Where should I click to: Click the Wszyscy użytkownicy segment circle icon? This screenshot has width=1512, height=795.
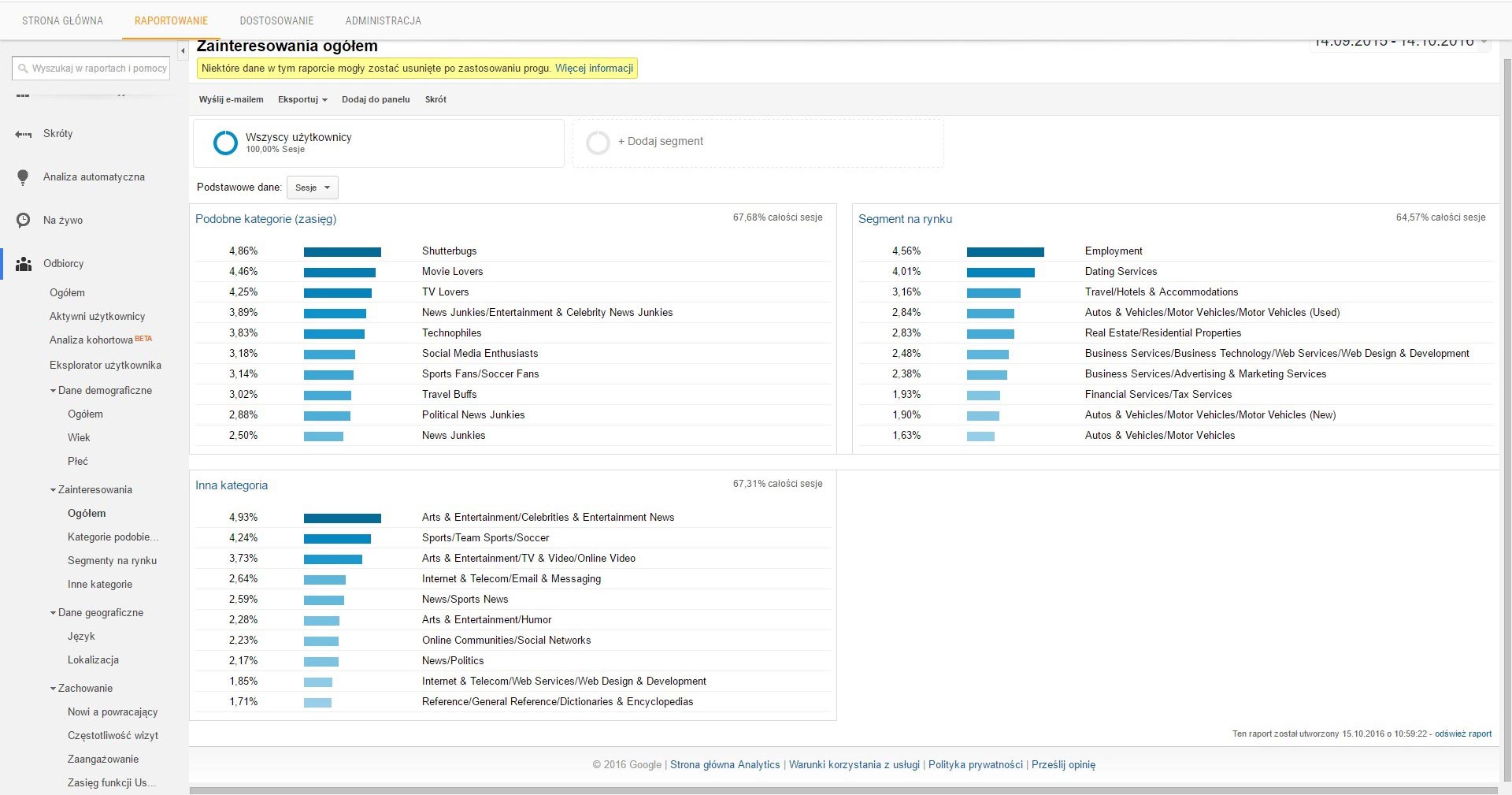tap(225, 143)
